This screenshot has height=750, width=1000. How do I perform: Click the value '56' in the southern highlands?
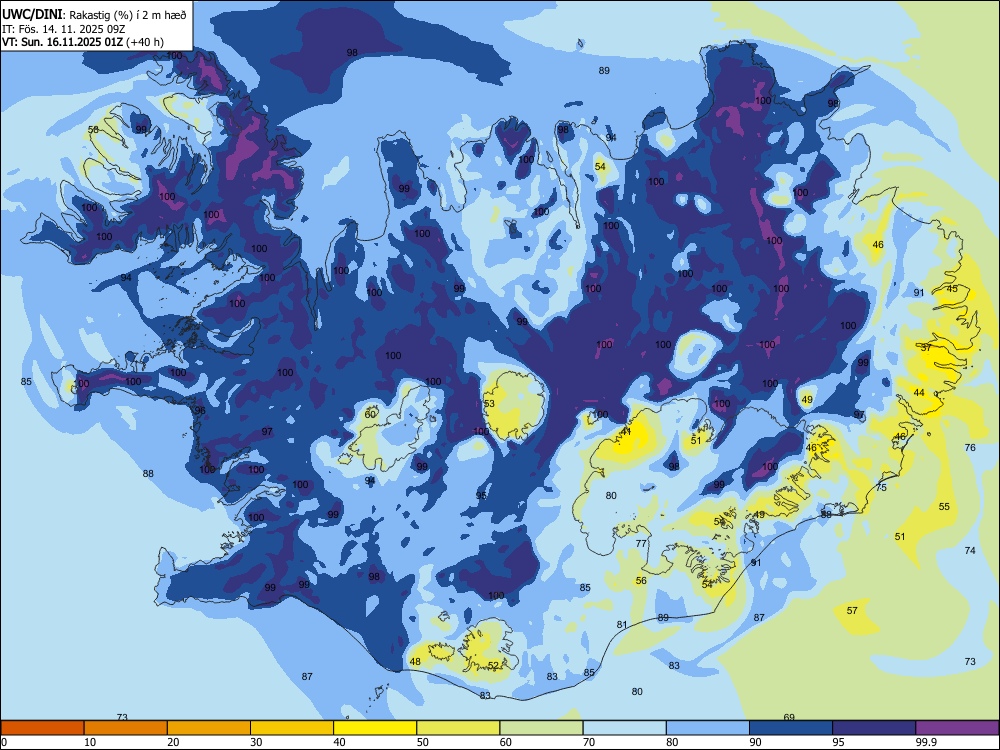(641, 580)
